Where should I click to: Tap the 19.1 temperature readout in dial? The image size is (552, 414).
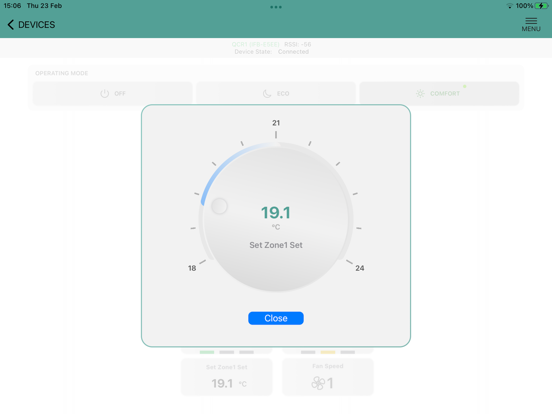[276, 213]
